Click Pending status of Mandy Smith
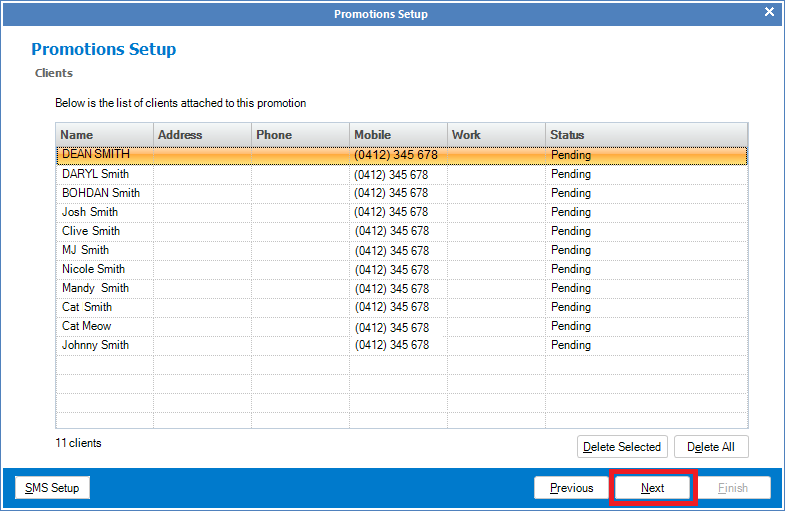 571,288
